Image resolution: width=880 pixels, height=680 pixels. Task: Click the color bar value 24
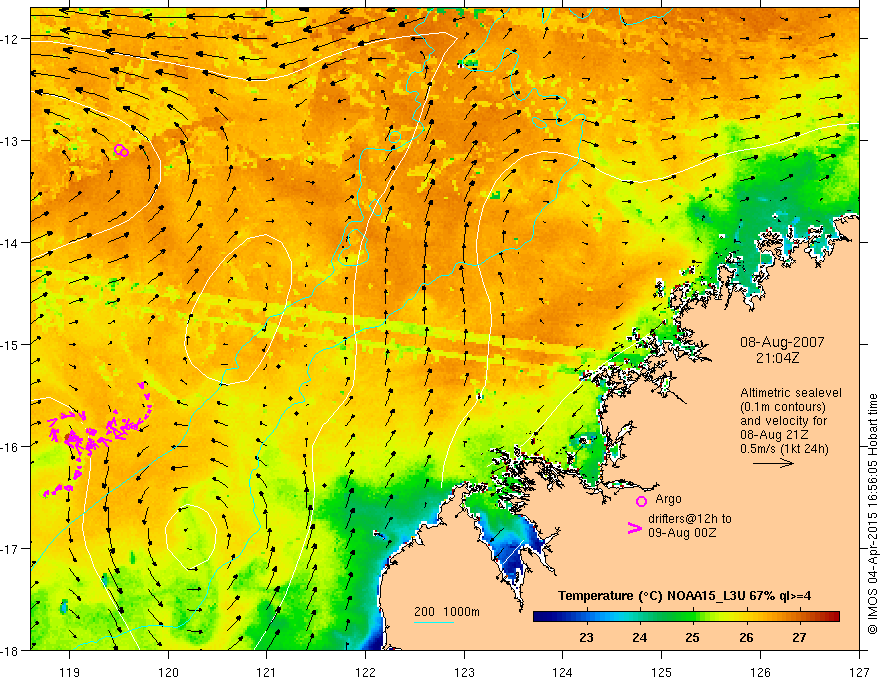(639, 638)
